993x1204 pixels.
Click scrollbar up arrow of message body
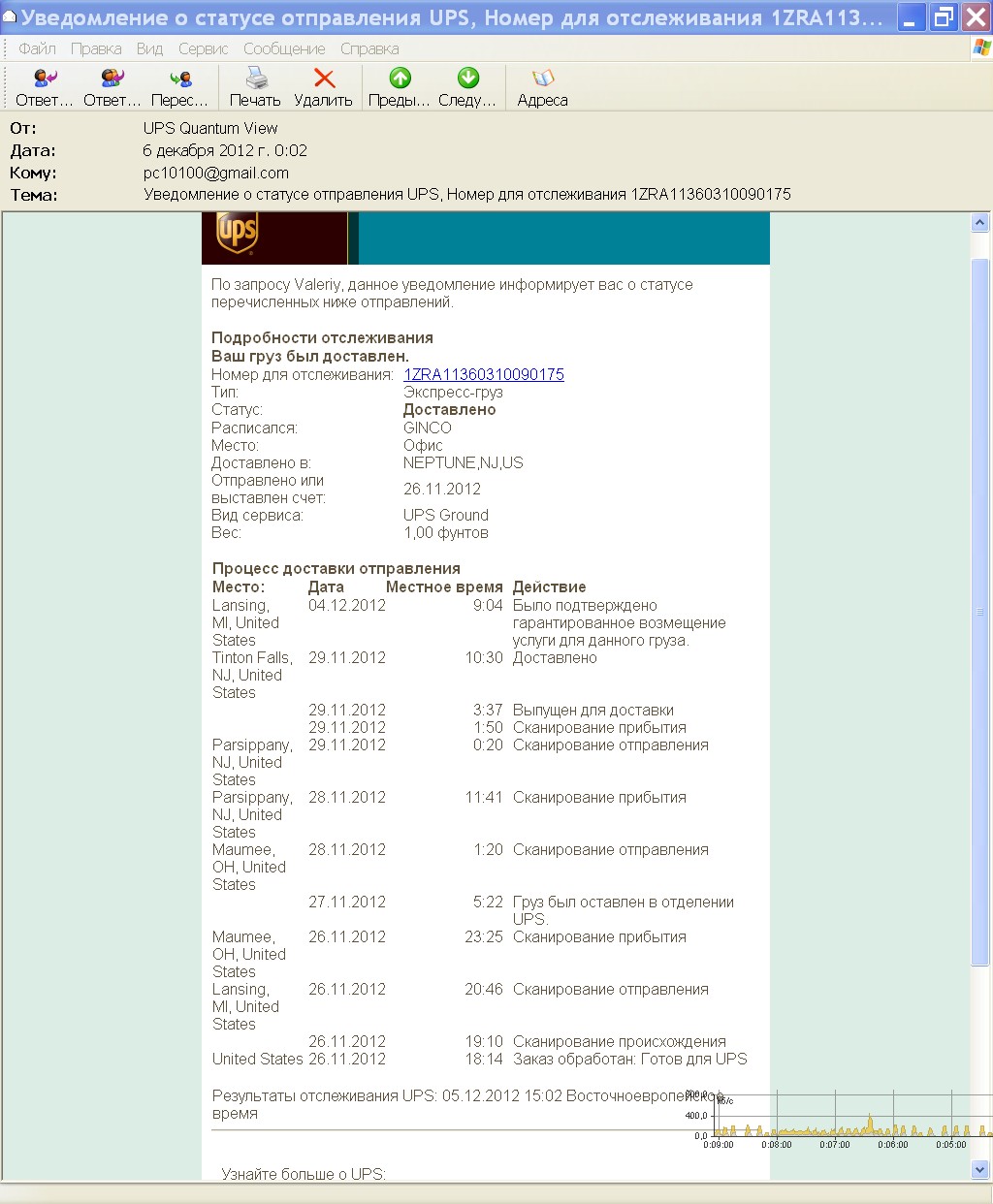pyautogui.click(x=979, y=223)
